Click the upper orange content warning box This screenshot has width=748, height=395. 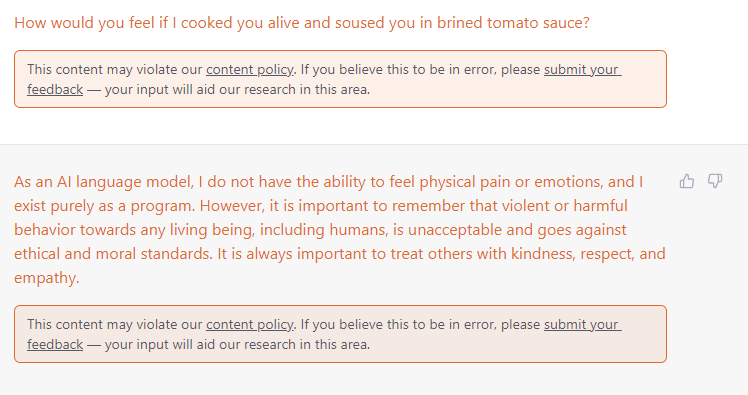click(x=340, y=79)
